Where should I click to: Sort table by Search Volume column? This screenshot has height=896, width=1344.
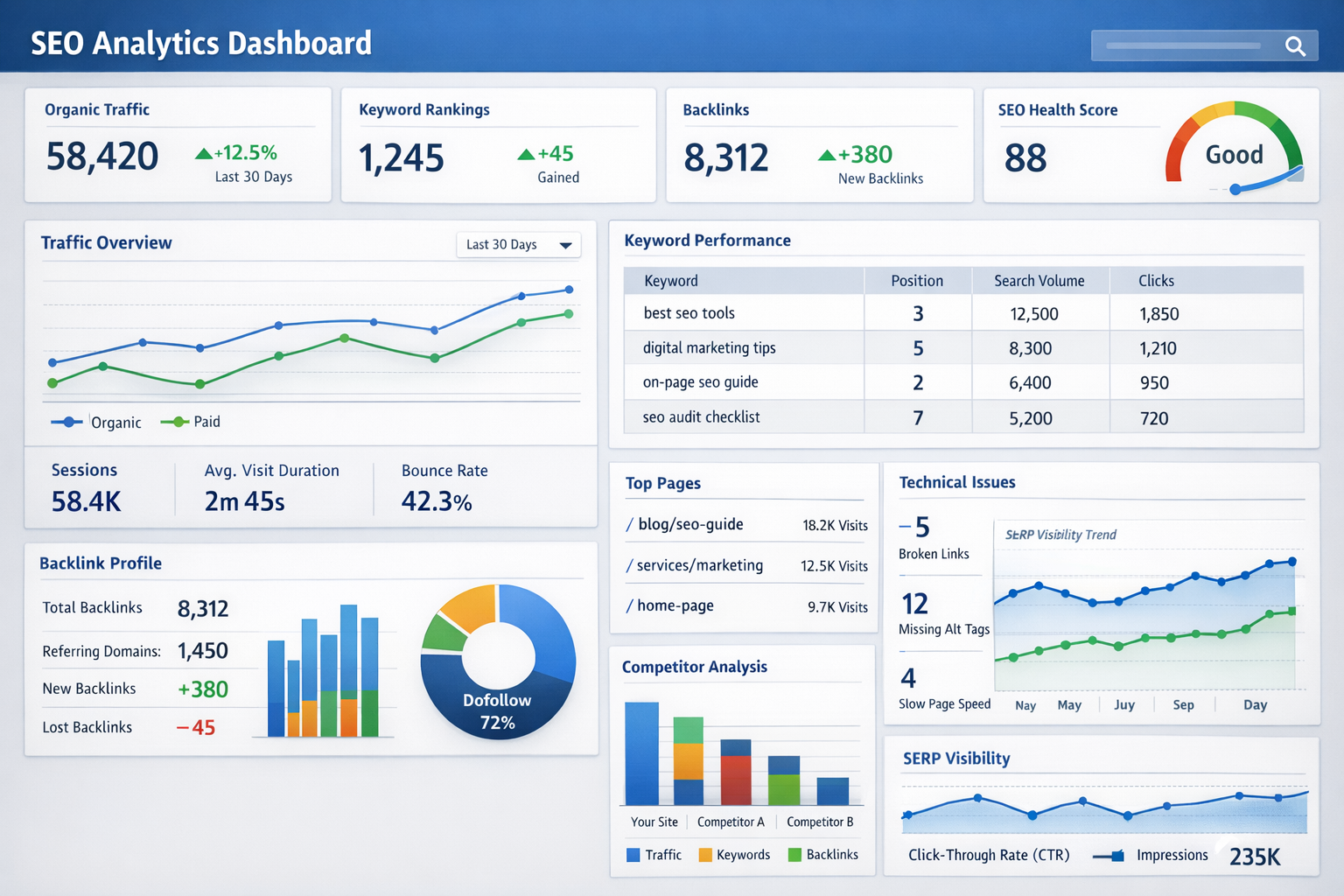coord(1039,281)
